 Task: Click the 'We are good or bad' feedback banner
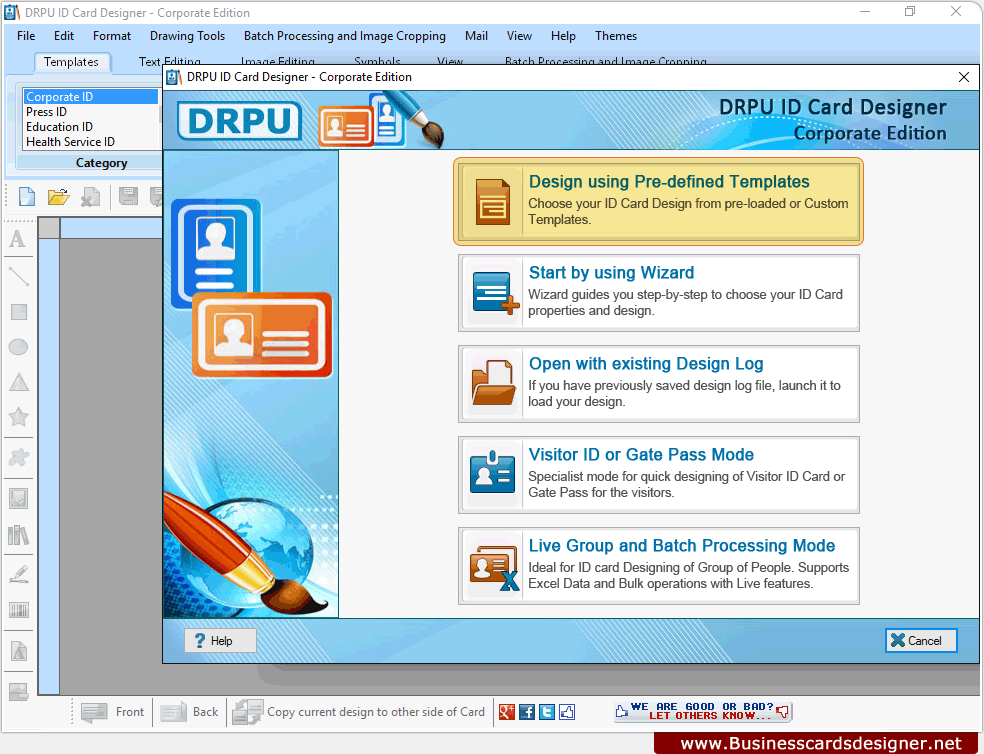coord(703,711)
